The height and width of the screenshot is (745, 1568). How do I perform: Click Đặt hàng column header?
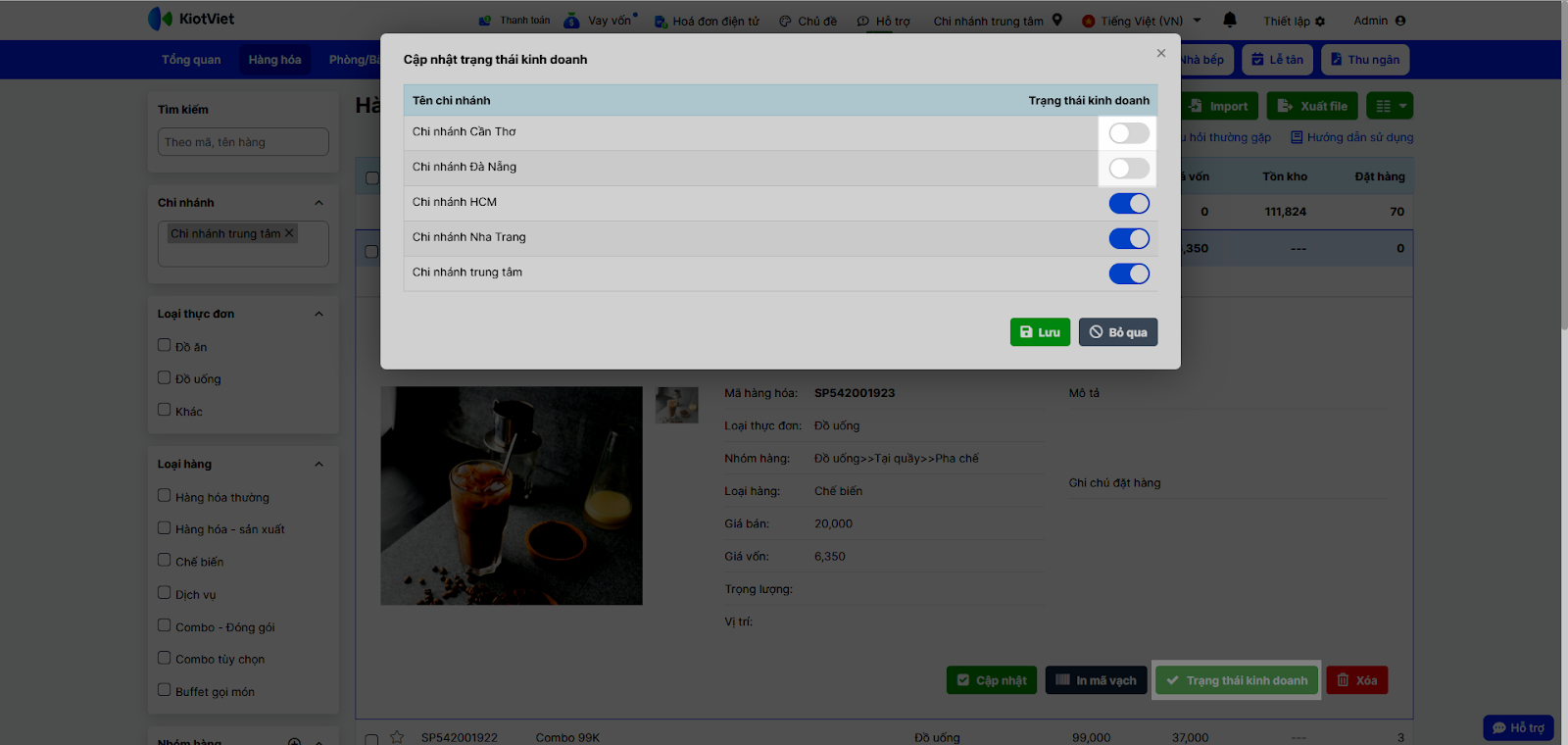click(x=1380, y=176)
